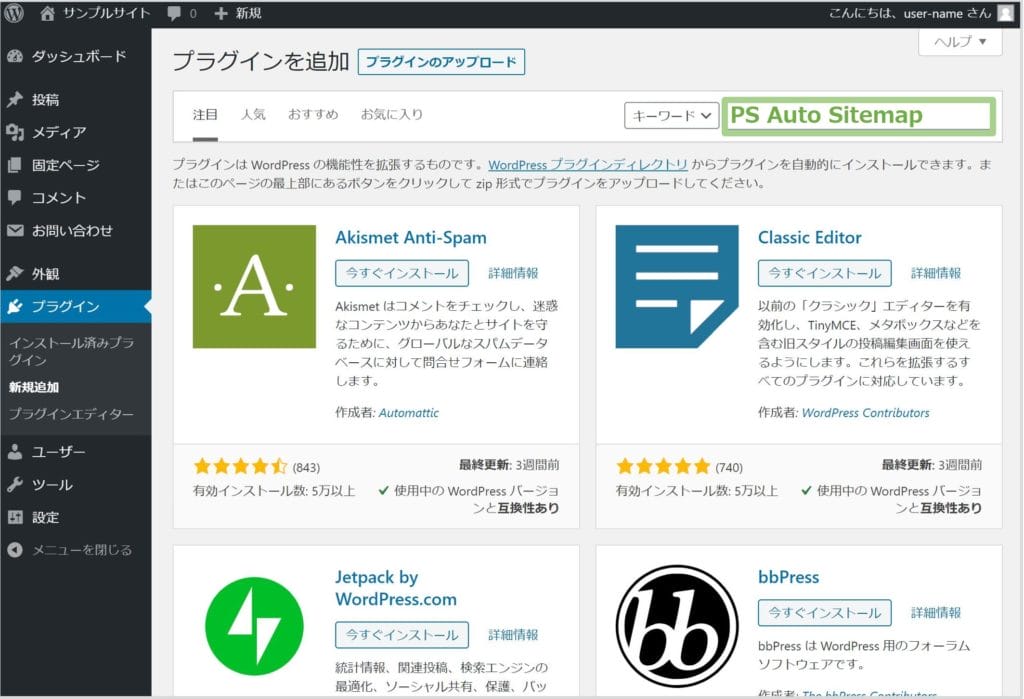
Task: Go to ダッシュボード in the sidebar
Action: (x=79, y=57)
